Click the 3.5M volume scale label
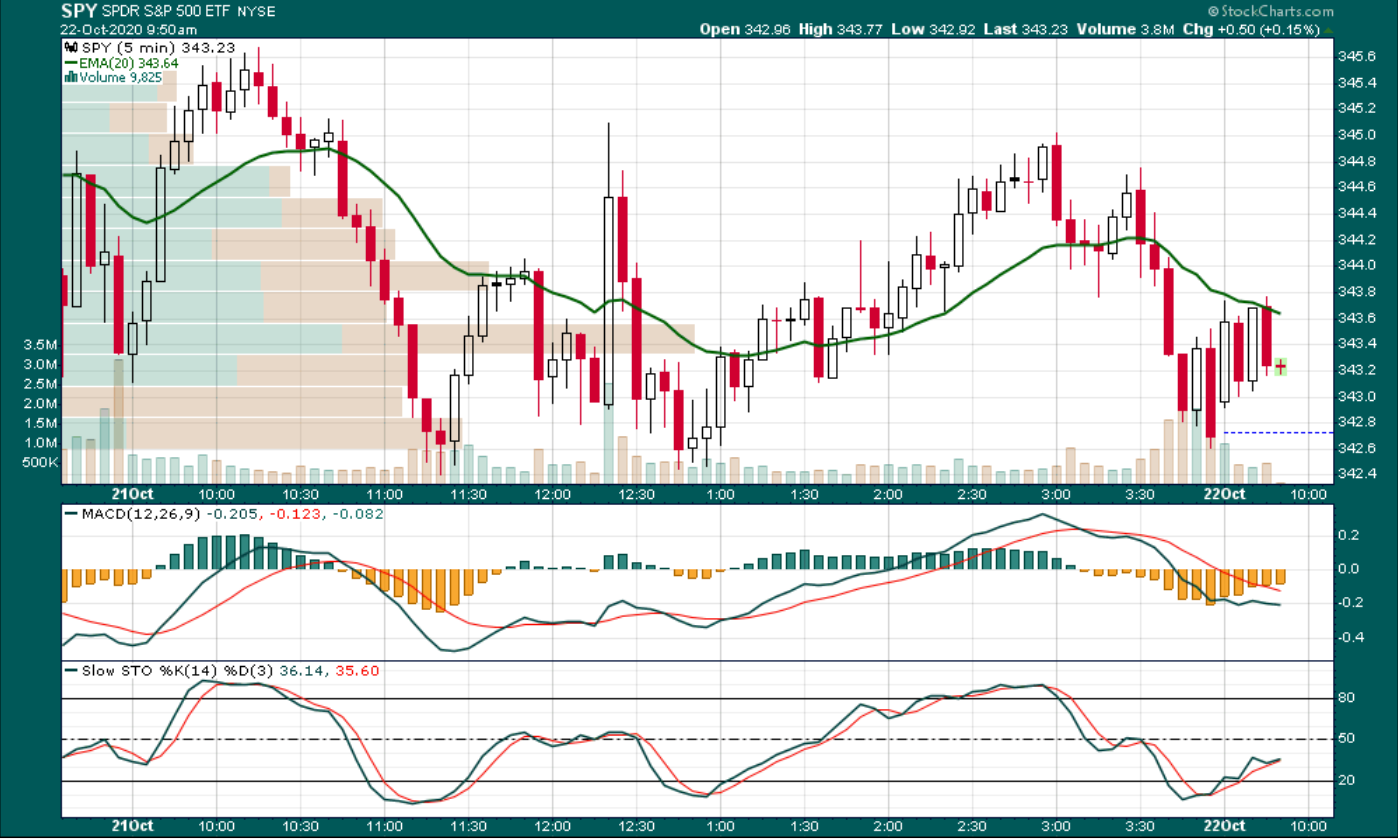The width and height of the screenshot is (1398, 839). click(42, 345)
